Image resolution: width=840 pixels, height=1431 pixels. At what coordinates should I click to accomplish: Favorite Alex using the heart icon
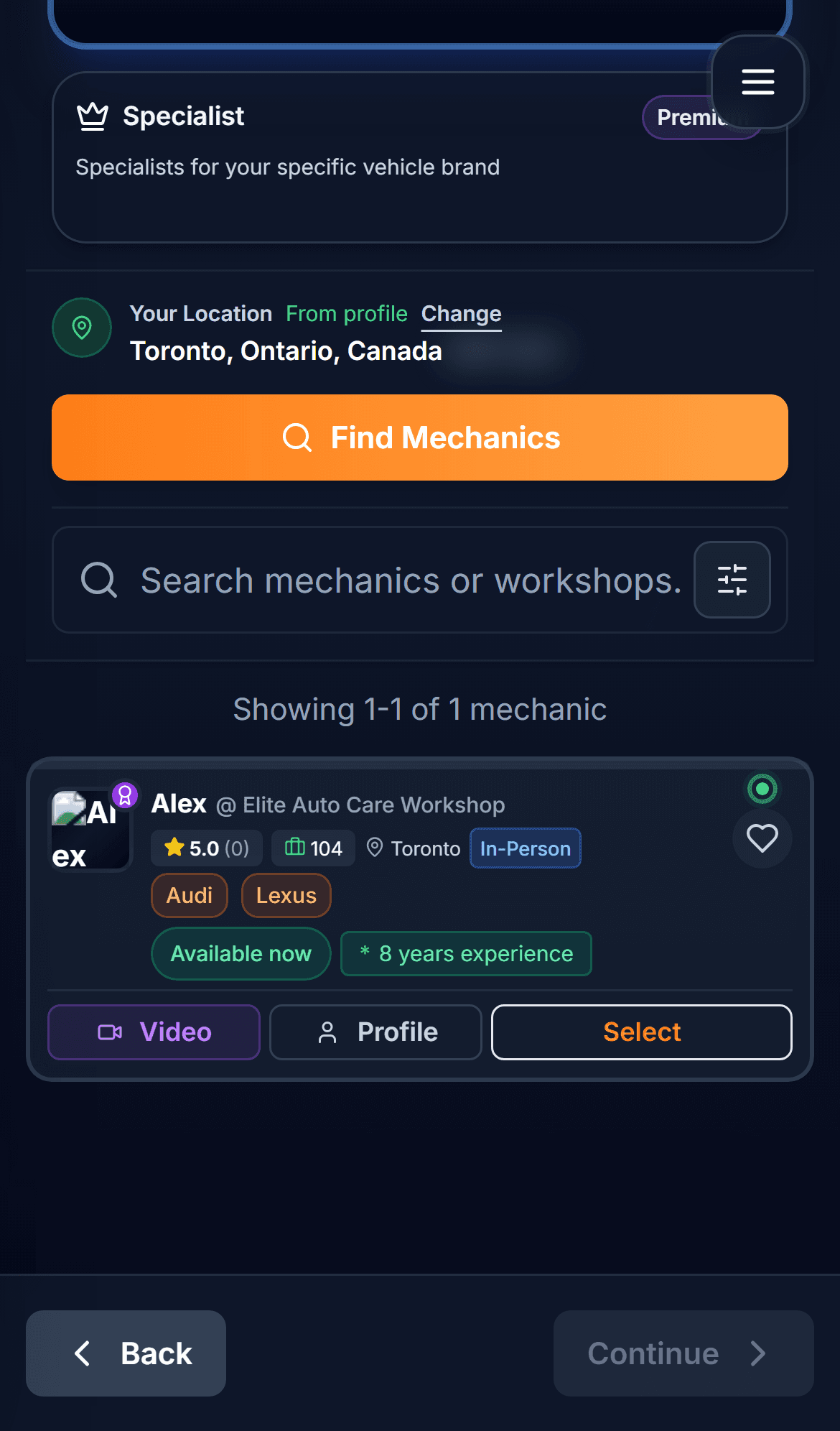[x=761, y=838]
